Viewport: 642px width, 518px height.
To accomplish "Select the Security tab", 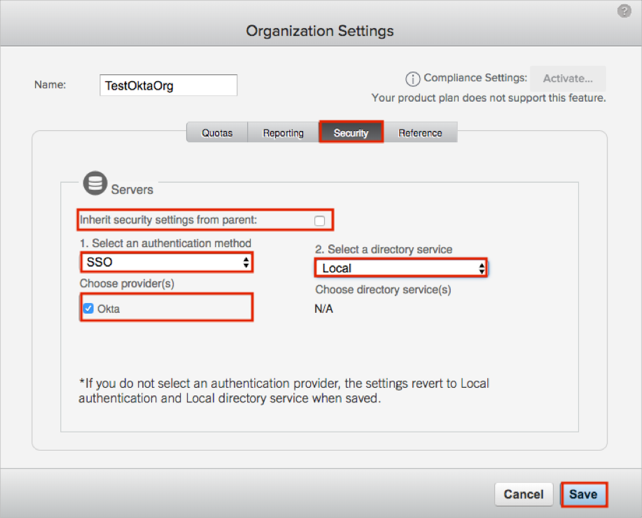I will pyautogui.click(x=351, y=133).
